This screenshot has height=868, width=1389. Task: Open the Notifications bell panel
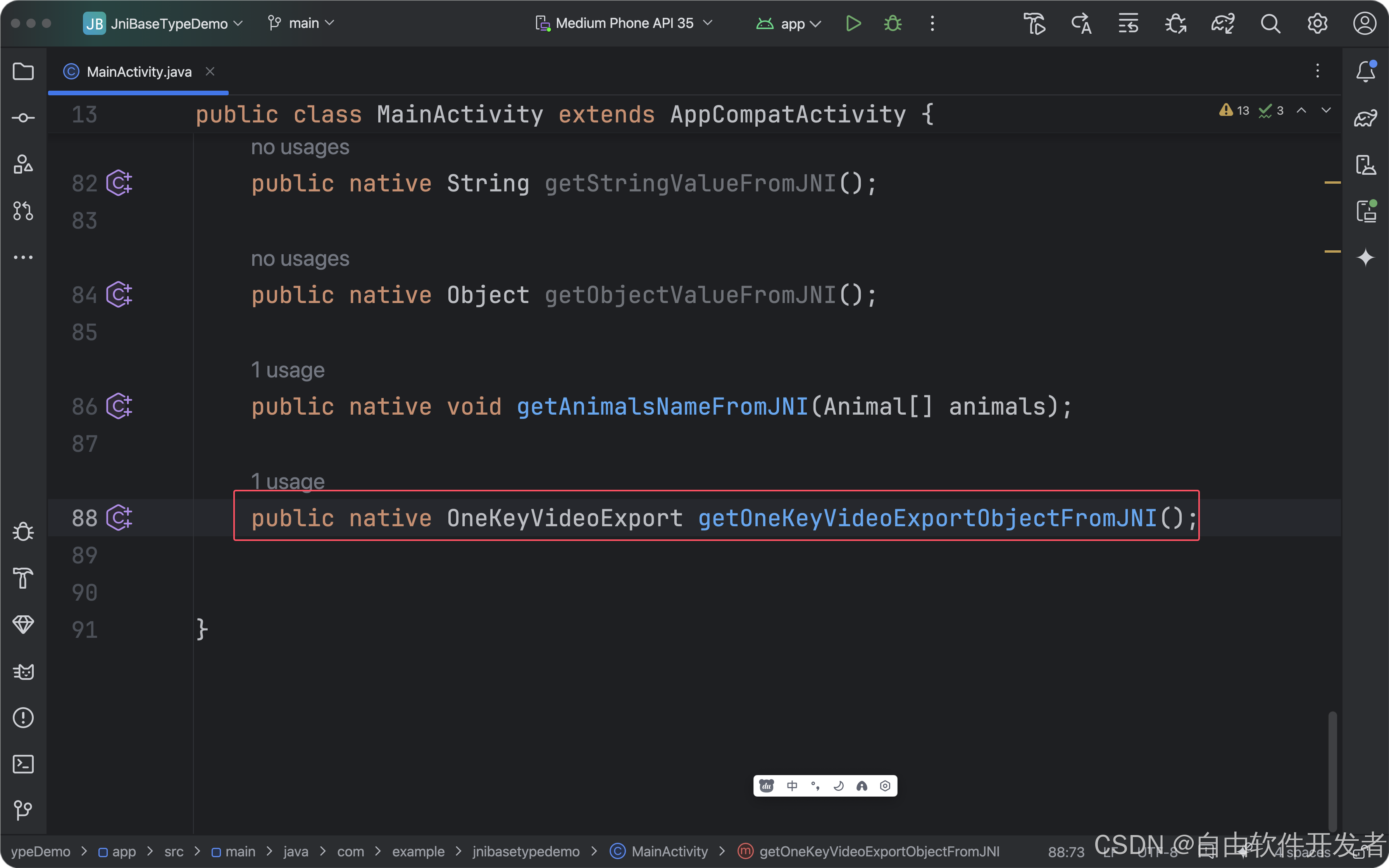tap(1365, 72)
